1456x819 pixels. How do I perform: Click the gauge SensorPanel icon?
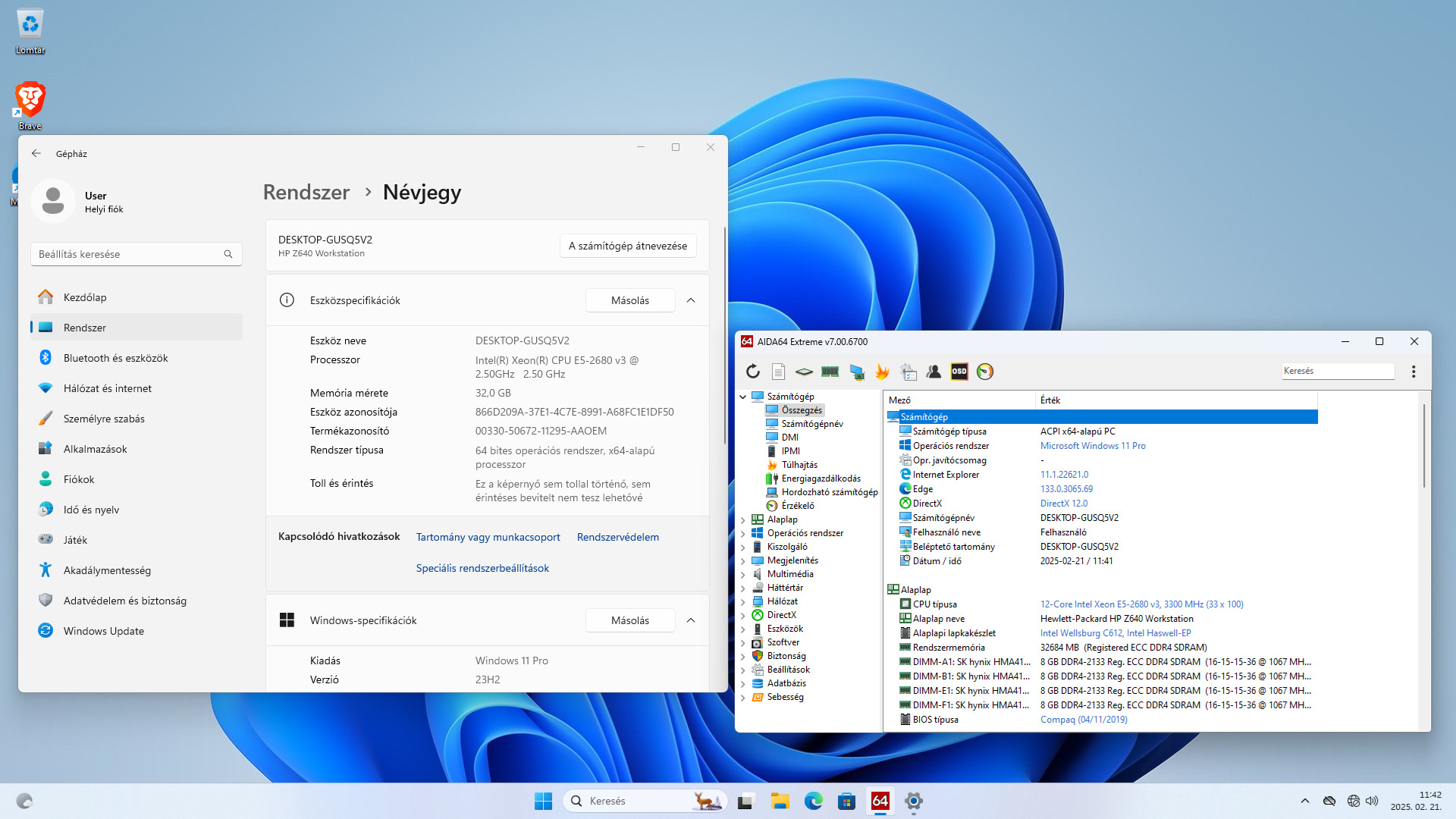coord(985,372)
